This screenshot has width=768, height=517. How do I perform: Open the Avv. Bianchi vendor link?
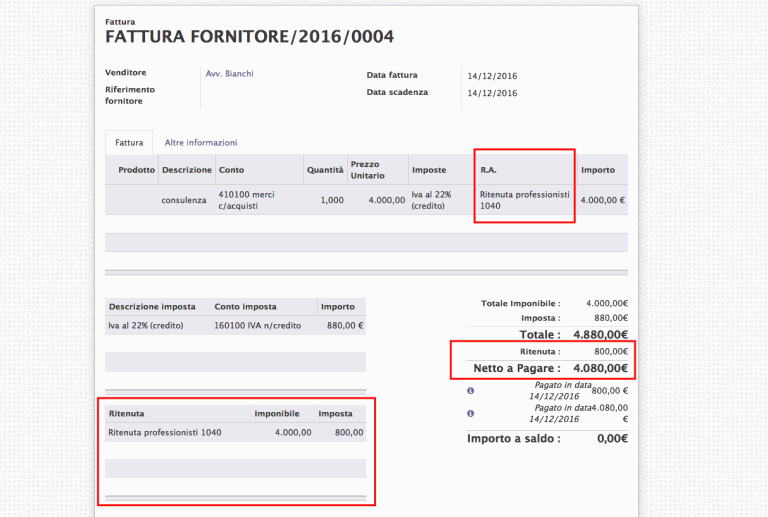point(230,73)
